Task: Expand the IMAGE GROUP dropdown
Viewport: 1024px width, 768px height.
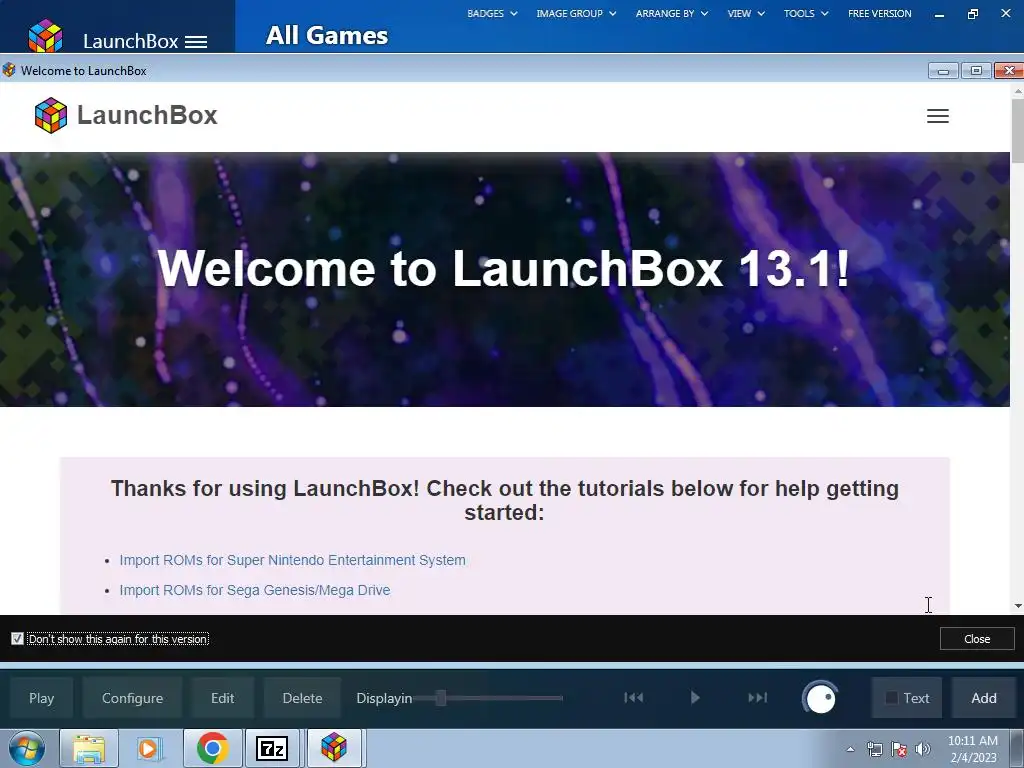Action: 576,13
